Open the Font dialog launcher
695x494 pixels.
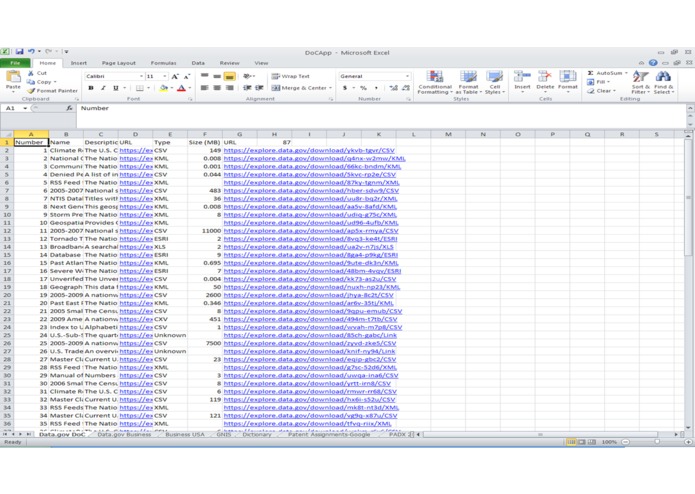pos(190,99)
